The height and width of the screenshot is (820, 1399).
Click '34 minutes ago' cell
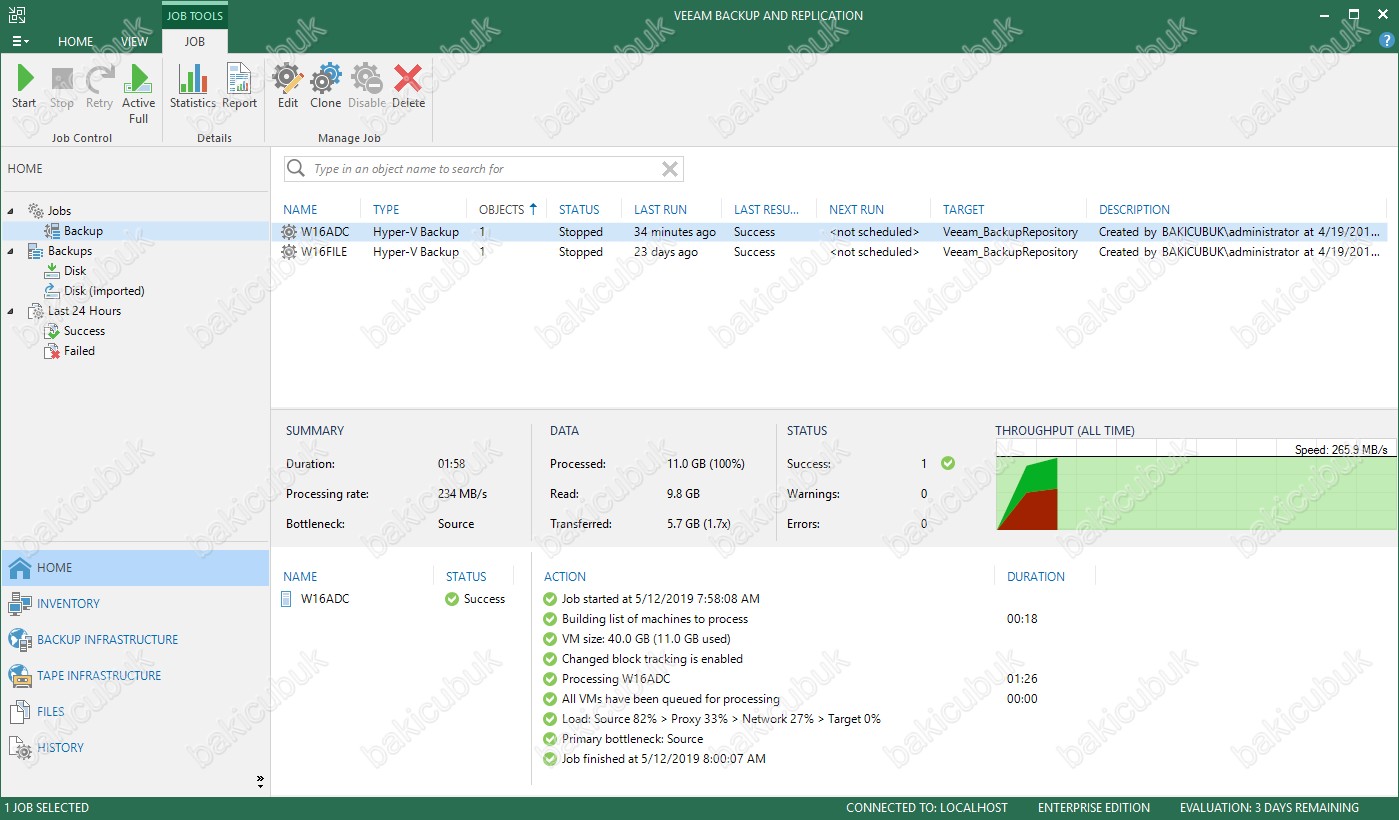point(675,232)
